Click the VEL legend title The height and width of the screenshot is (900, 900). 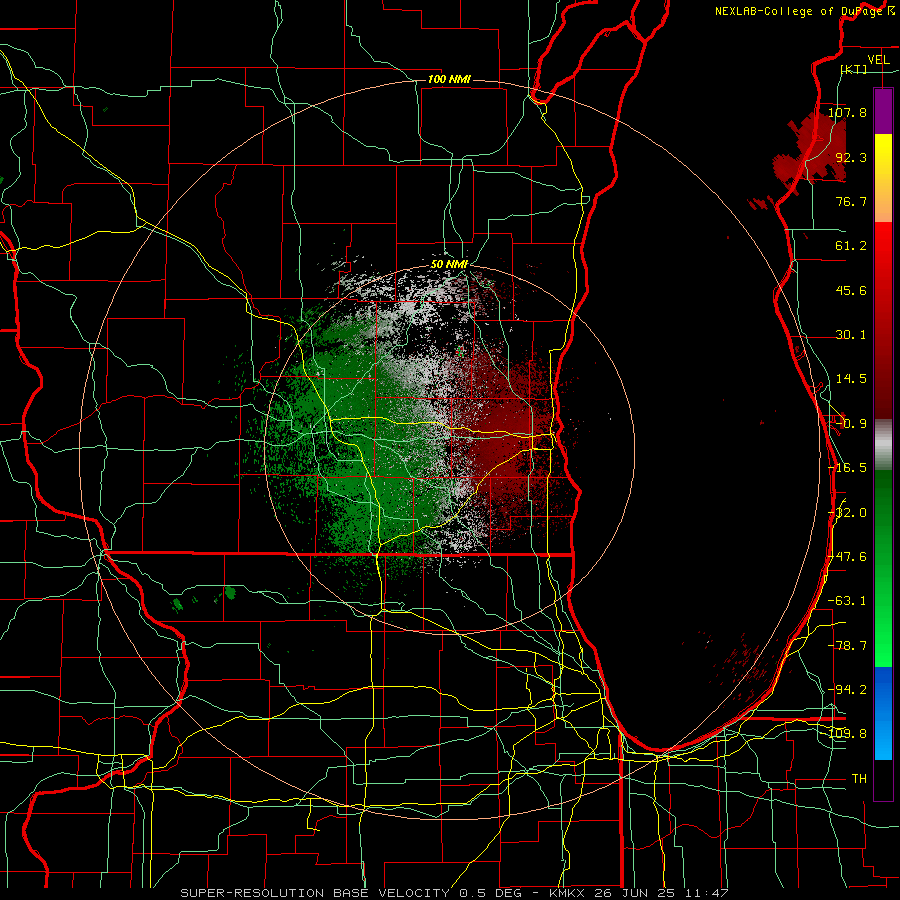(x=878, y=60)
